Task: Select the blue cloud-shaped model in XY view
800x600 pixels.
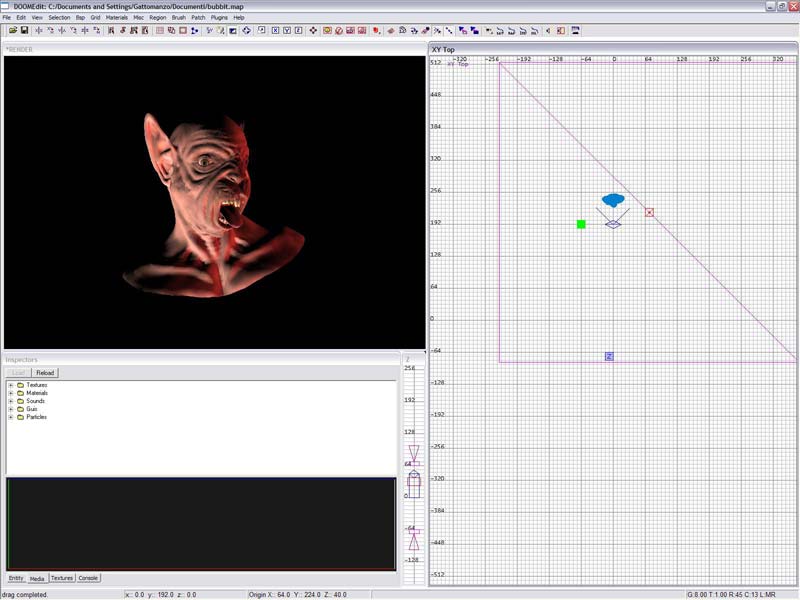Action: (x=613, y=199)
